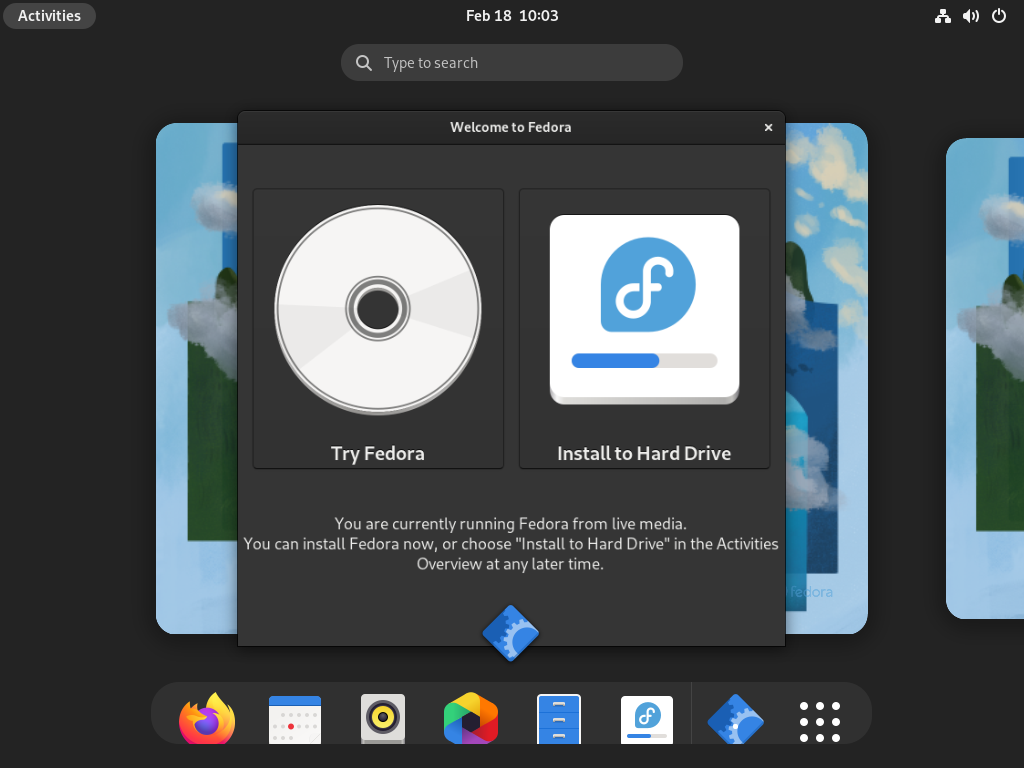Image resolution: width=1024 pixels, height=768 pixels.
Task: Click the Activities button
Action: (50, 16)
